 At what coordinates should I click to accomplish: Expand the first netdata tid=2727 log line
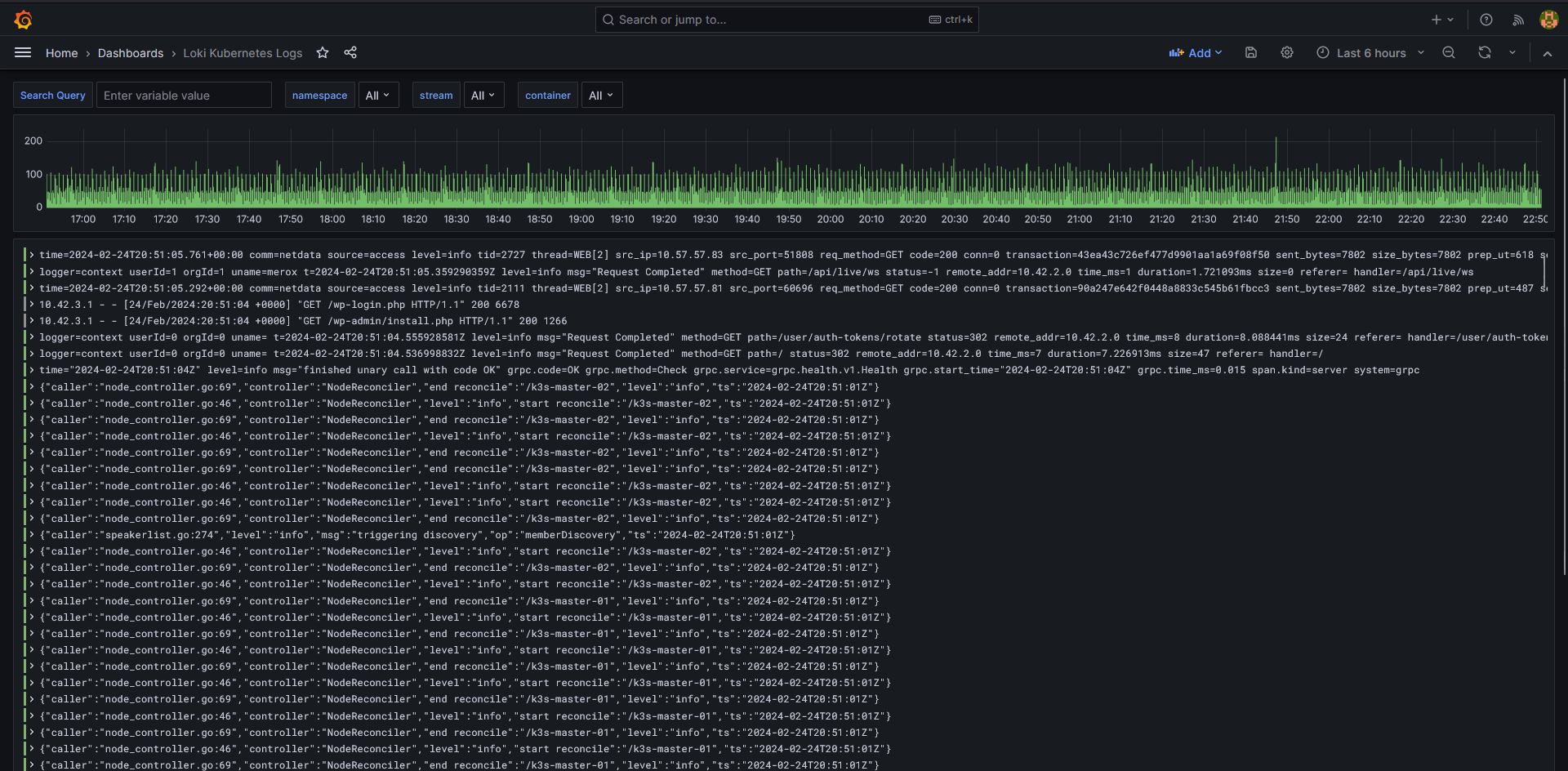click(x=32, y=255)
